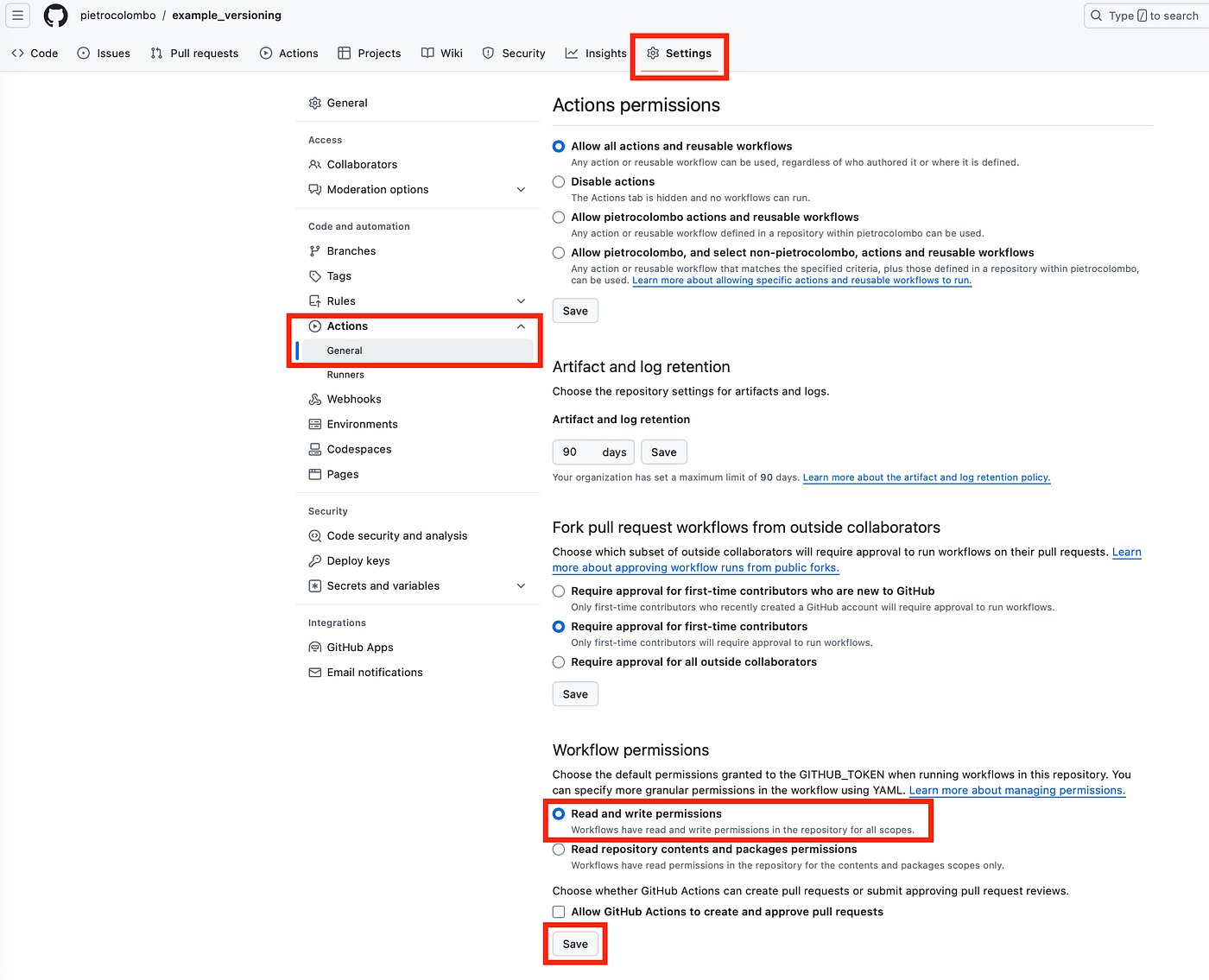
Task: Click the Tags label icon
Action: point(315,276)
